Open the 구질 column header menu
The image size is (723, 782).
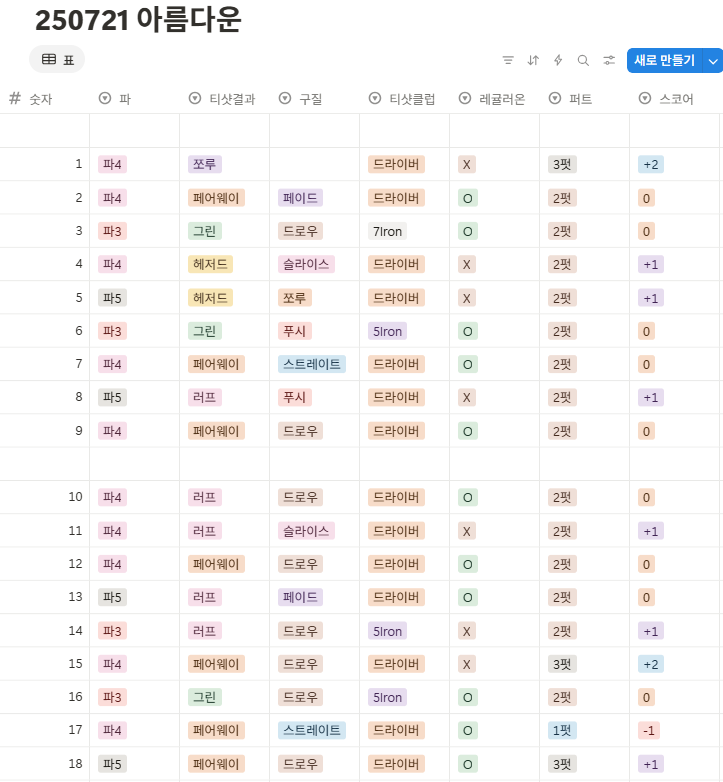(315, 99)
